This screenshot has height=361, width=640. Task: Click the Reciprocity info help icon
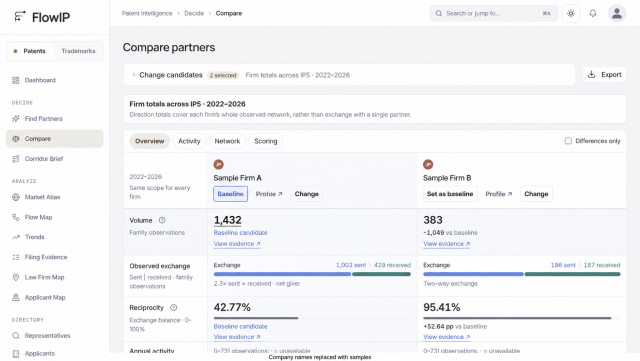(173, 308)
